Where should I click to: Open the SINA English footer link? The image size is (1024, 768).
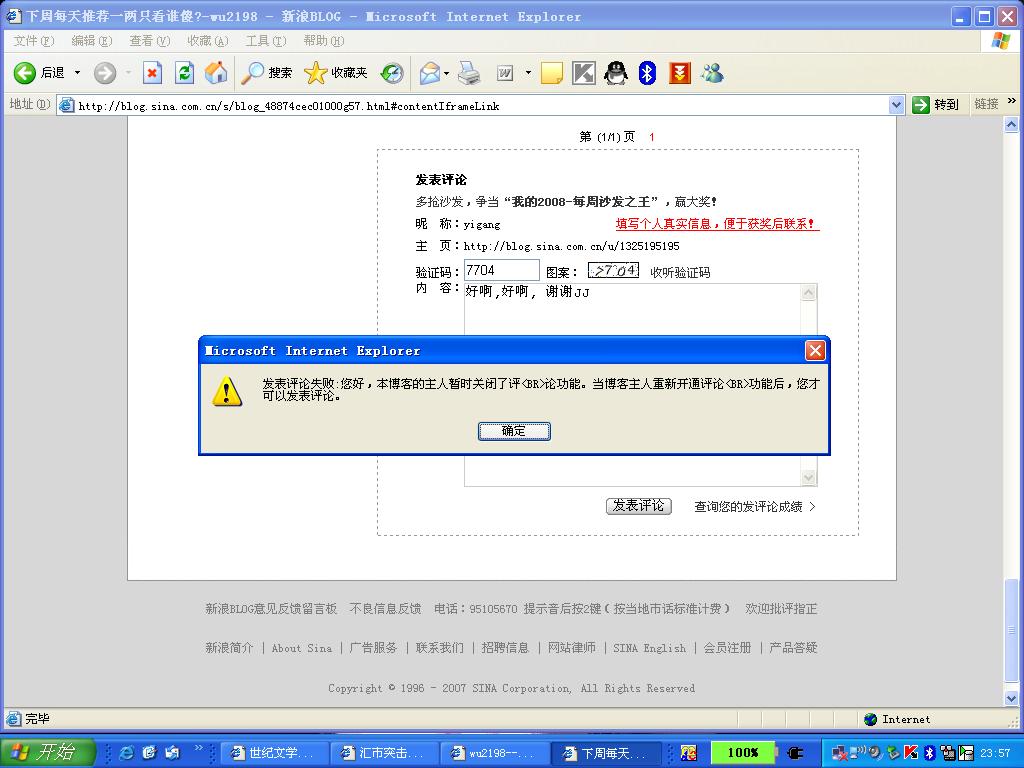click(x=649, y=648)
